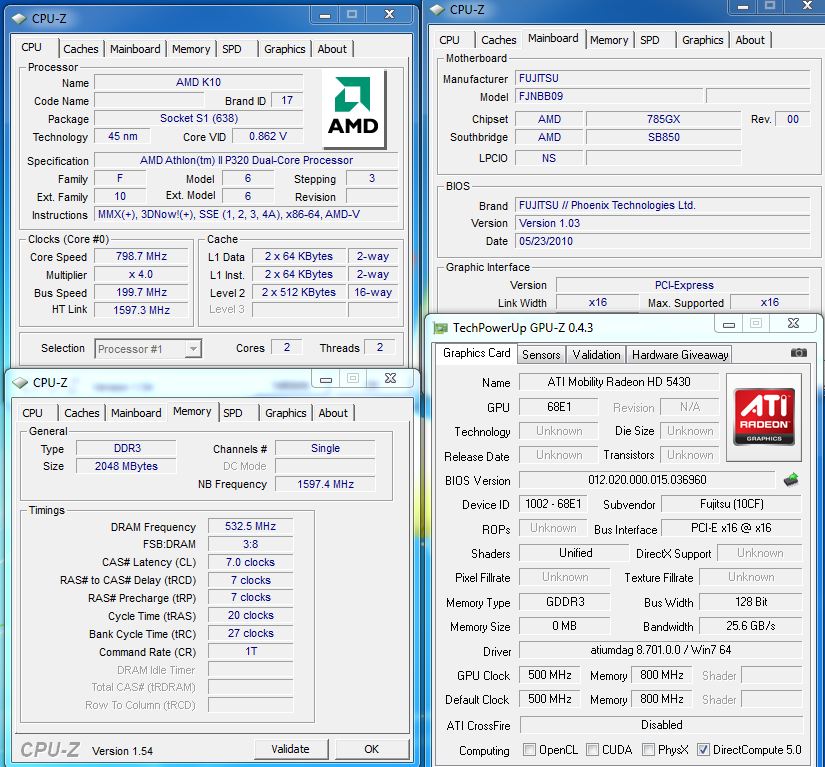The image size is (825, 767).
Task: Click the CPU-Z CPU window title icon
Action: pyautogui.click(x=19, y=18)
